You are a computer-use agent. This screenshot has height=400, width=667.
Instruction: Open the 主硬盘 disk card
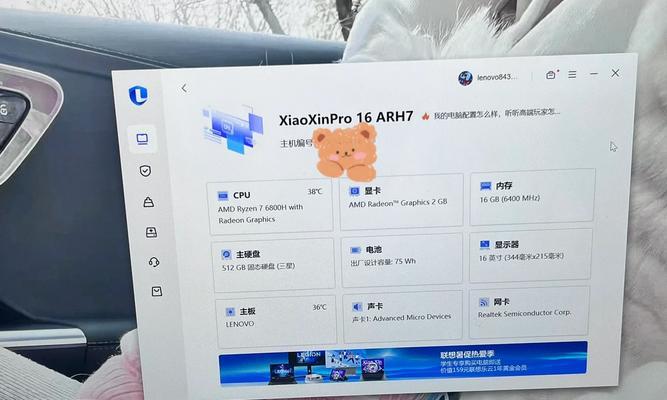[274, 265]
